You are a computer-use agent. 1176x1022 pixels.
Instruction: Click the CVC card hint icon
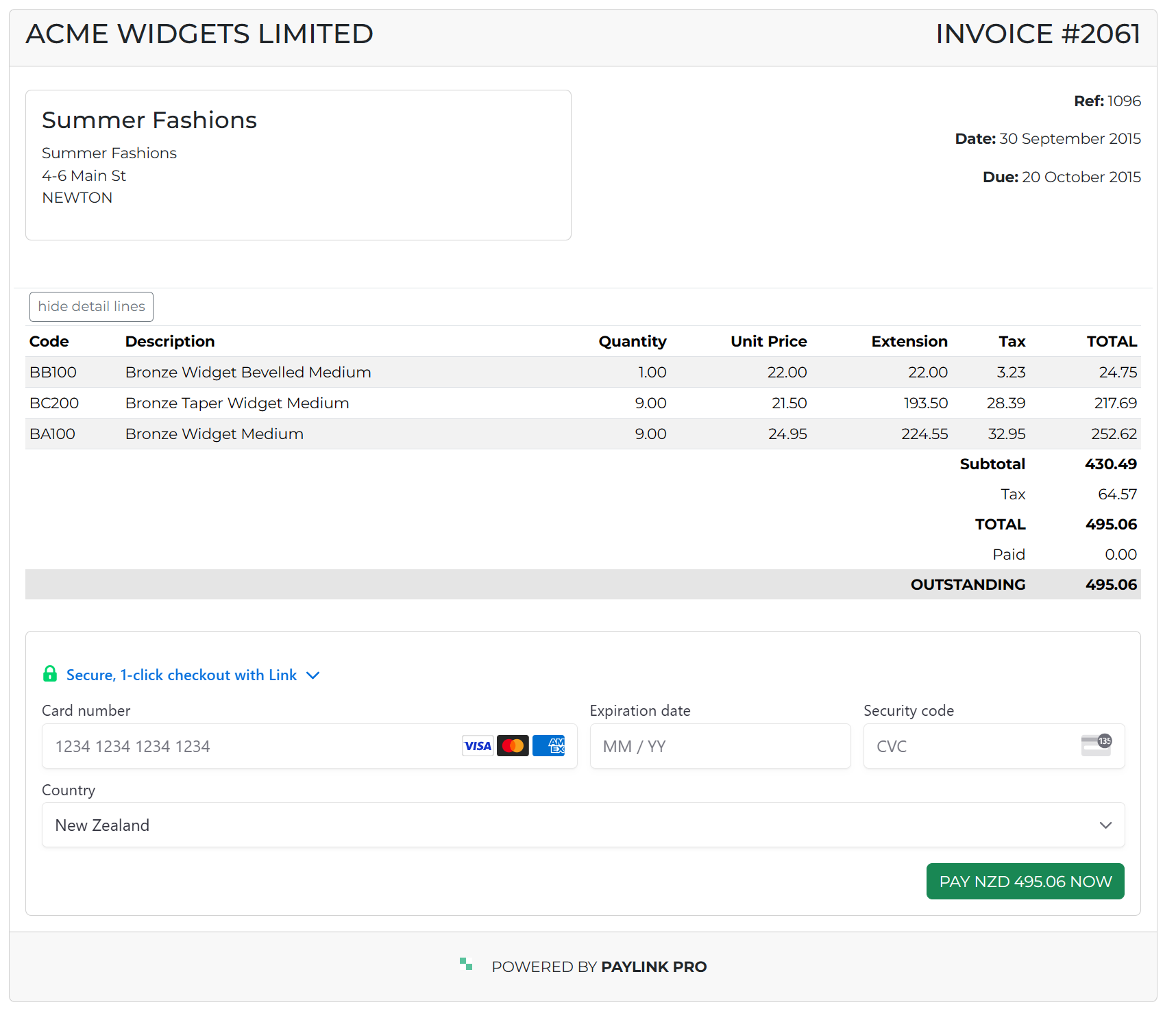click(1096, 745)
